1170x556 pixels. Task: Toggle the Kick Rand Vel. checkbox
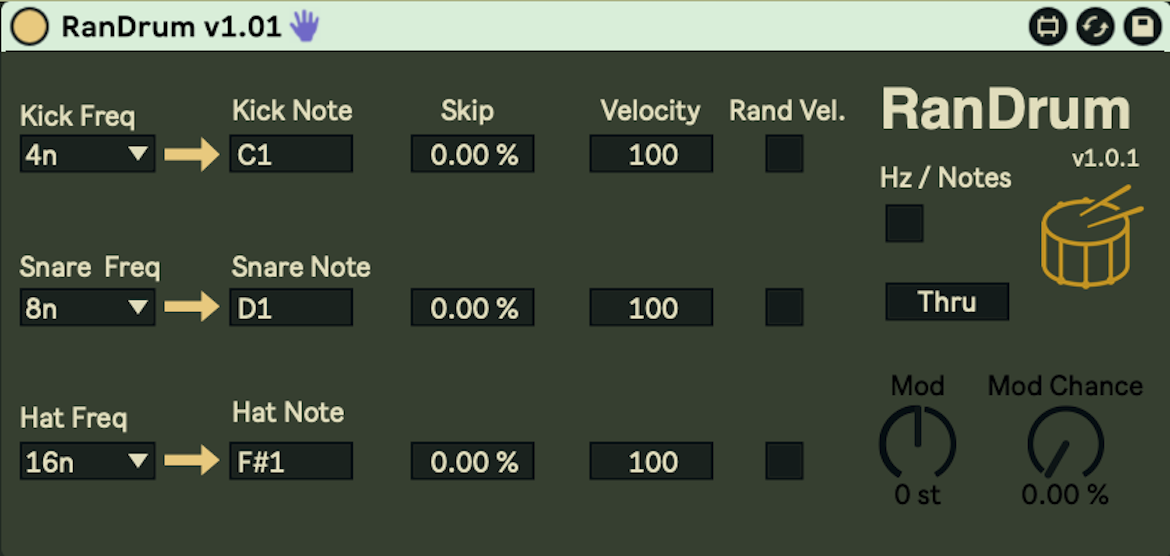(x=784, y=154)
